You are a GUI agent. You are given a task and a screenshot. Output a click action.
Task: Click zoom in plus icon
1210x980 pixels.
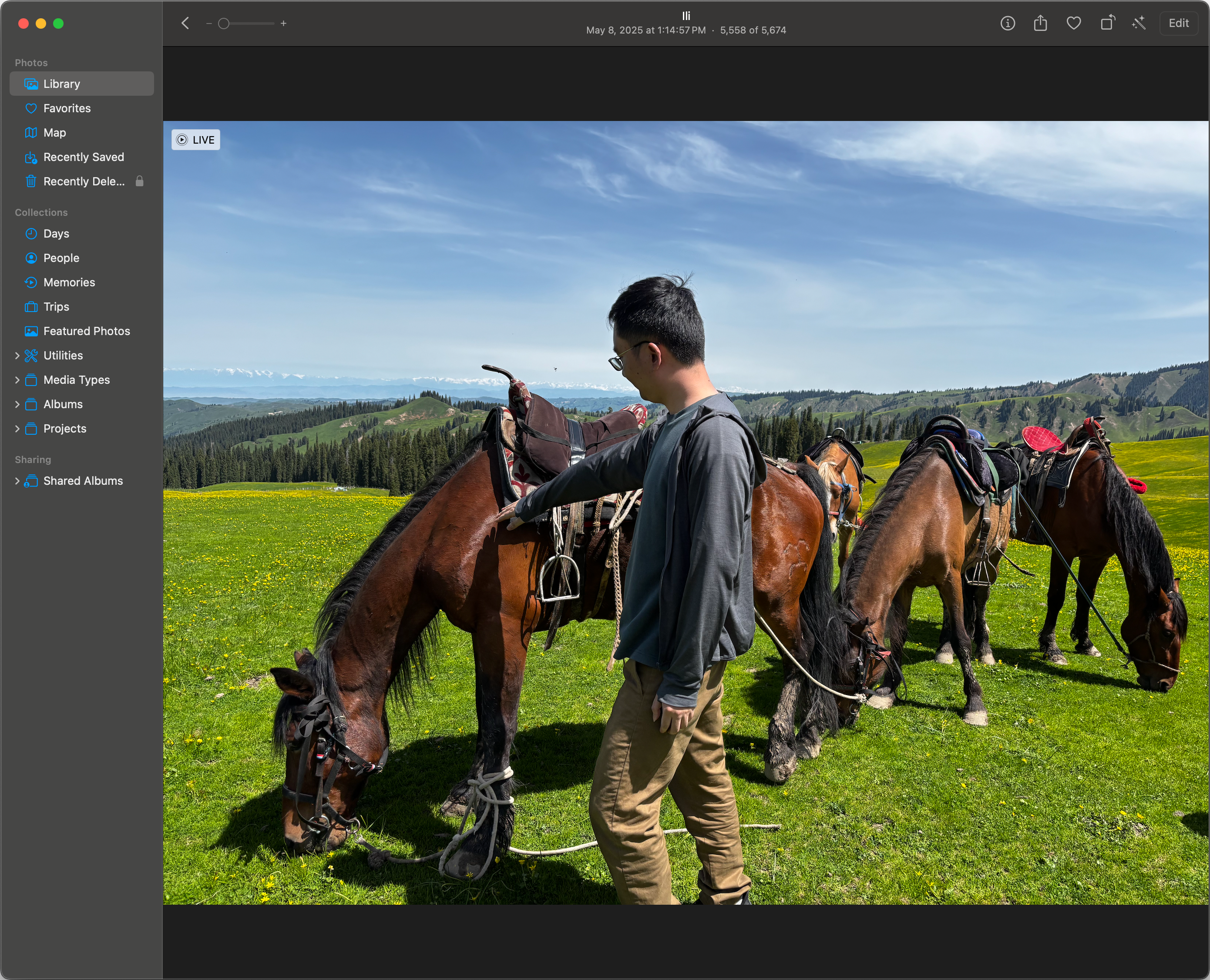[283, 23]
